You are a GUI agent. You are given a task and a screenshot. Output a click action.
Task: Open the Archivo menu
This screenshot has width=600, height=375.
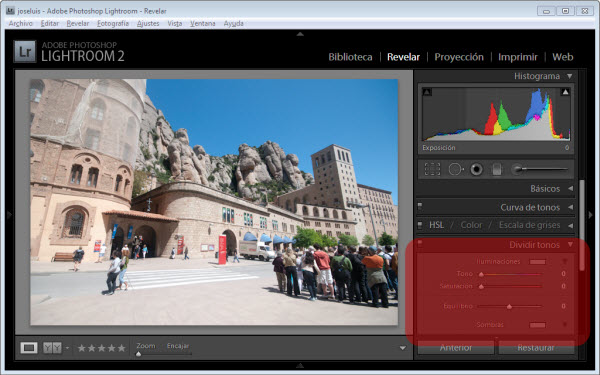coord(21,23)
